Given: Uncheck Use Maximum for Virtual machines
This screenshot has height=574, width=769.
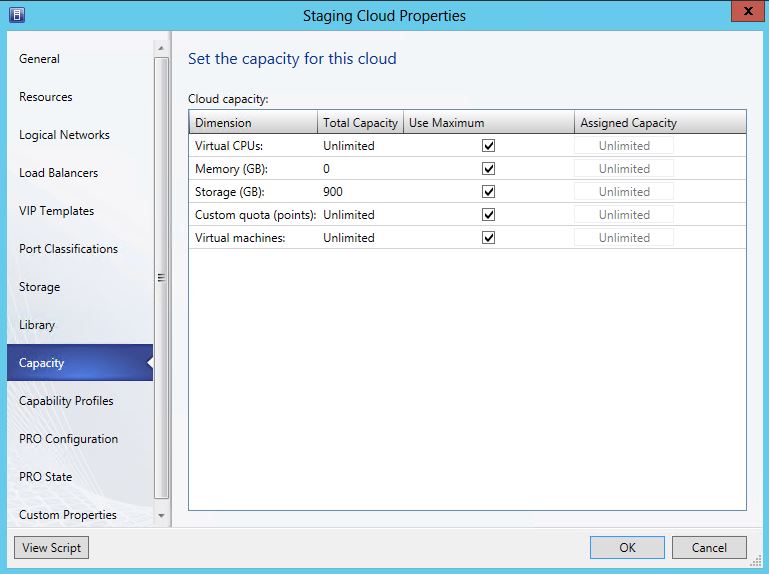Looking at the screenshot, I should click(x=489, y=238).
